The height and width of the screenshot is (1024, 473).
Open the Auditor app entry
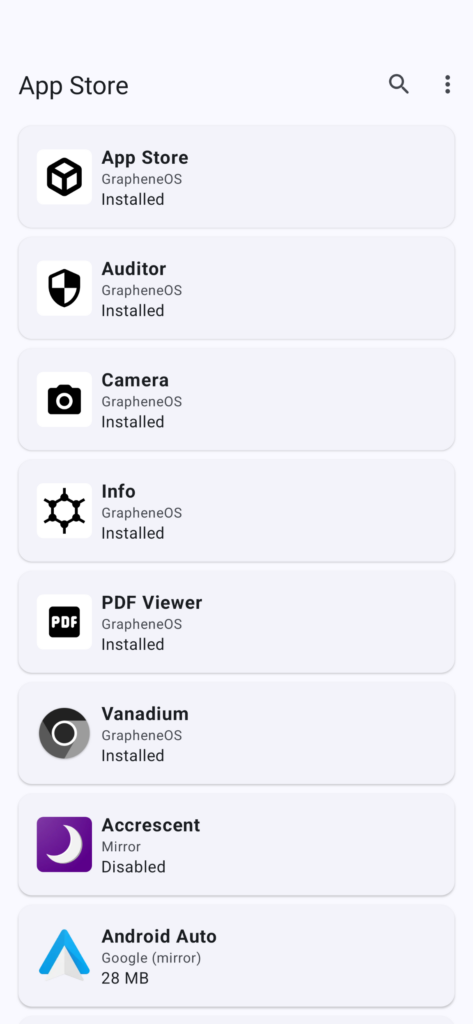tap(236, 288)
